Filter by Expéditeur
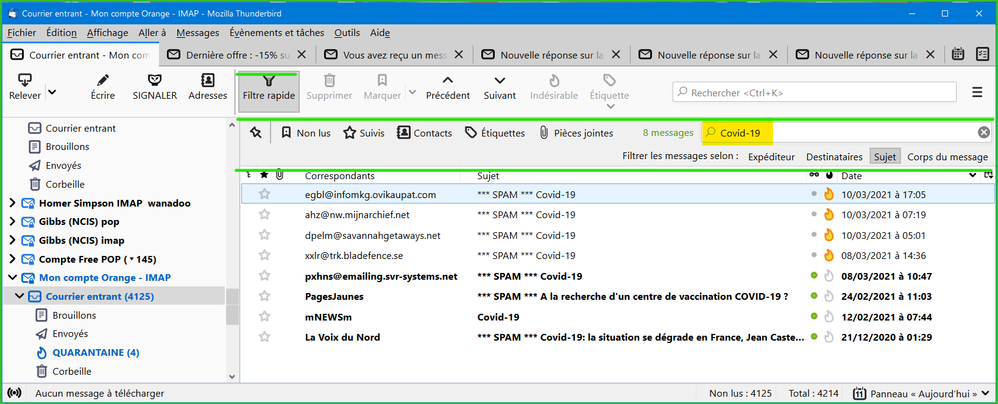 click(771, 156)
